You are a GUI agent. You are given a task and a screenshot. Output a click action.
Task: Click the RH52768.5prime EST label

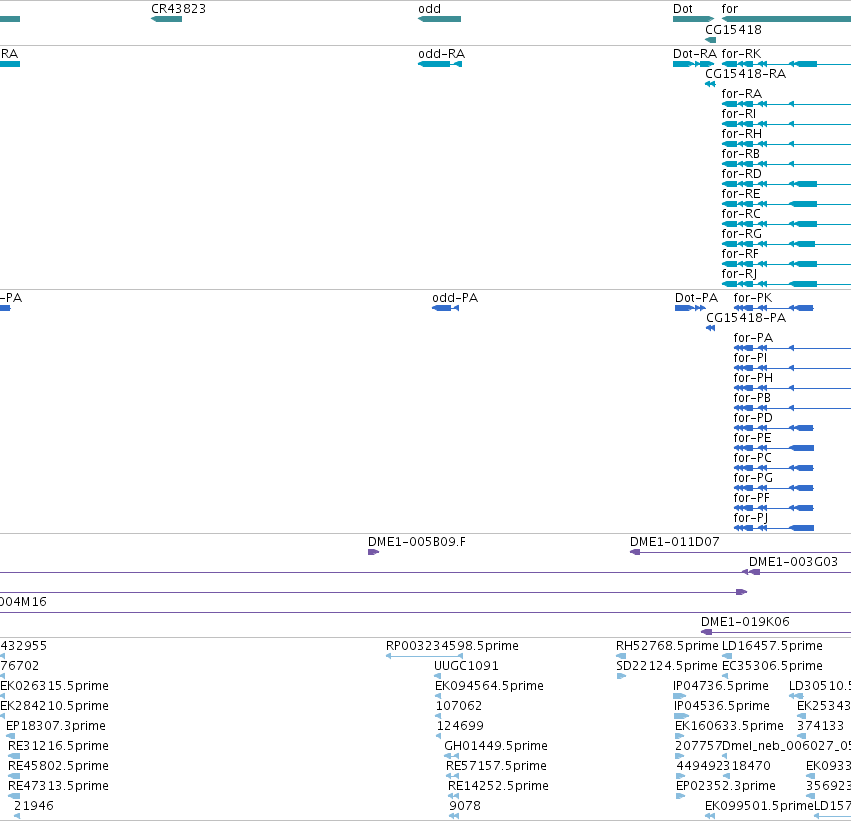click(667, 646)
